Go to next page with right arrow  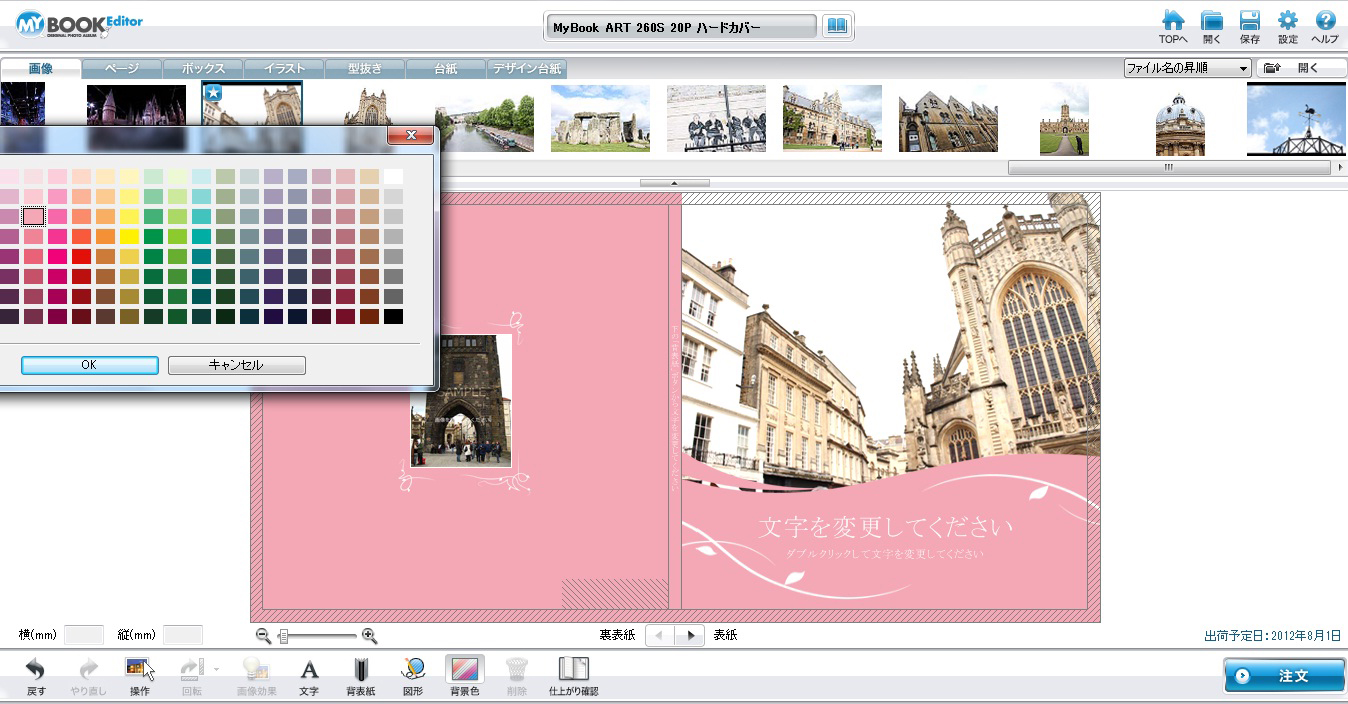point(689,635)
